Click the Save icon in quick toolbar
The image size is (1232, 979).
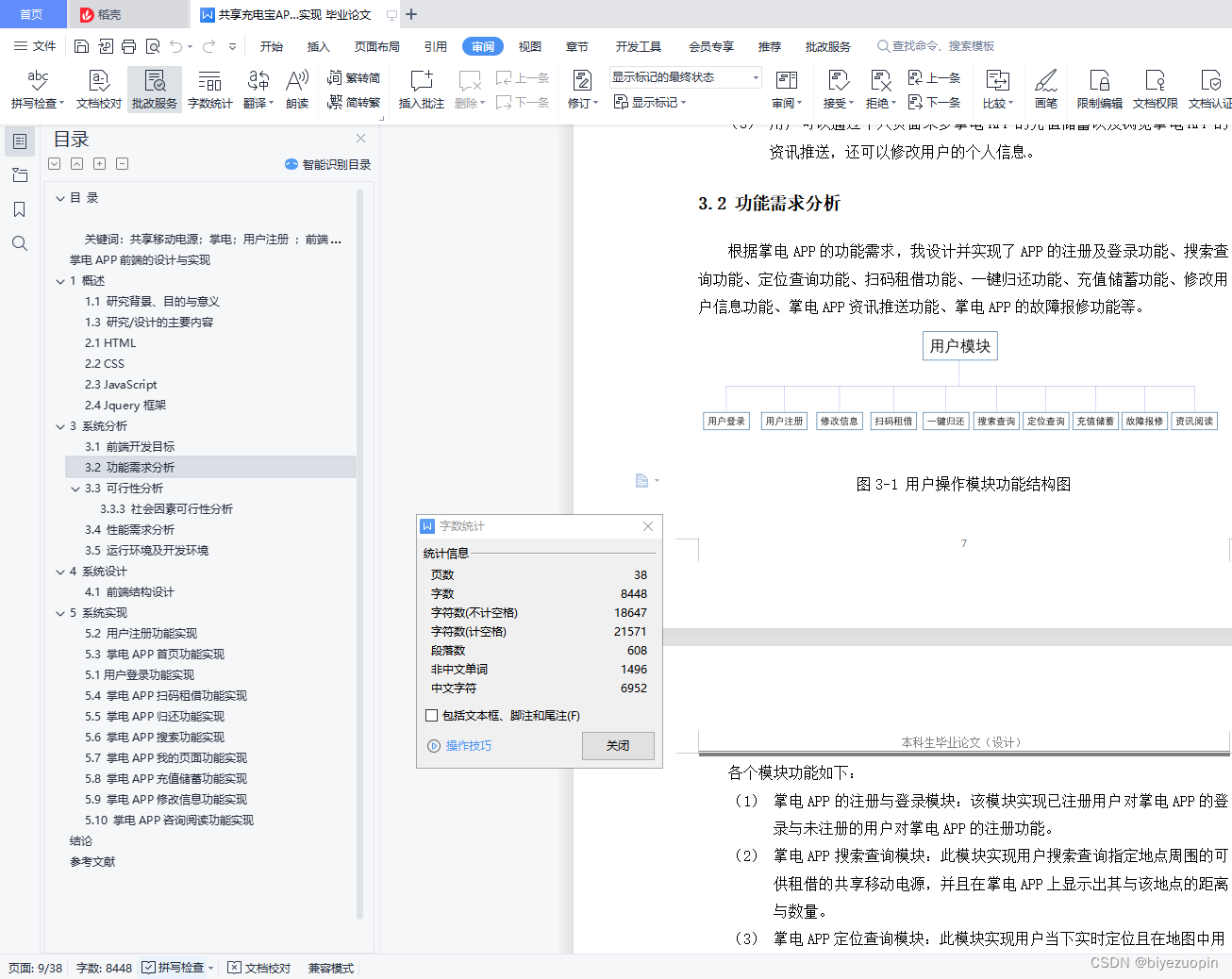(x=81, y=46)
